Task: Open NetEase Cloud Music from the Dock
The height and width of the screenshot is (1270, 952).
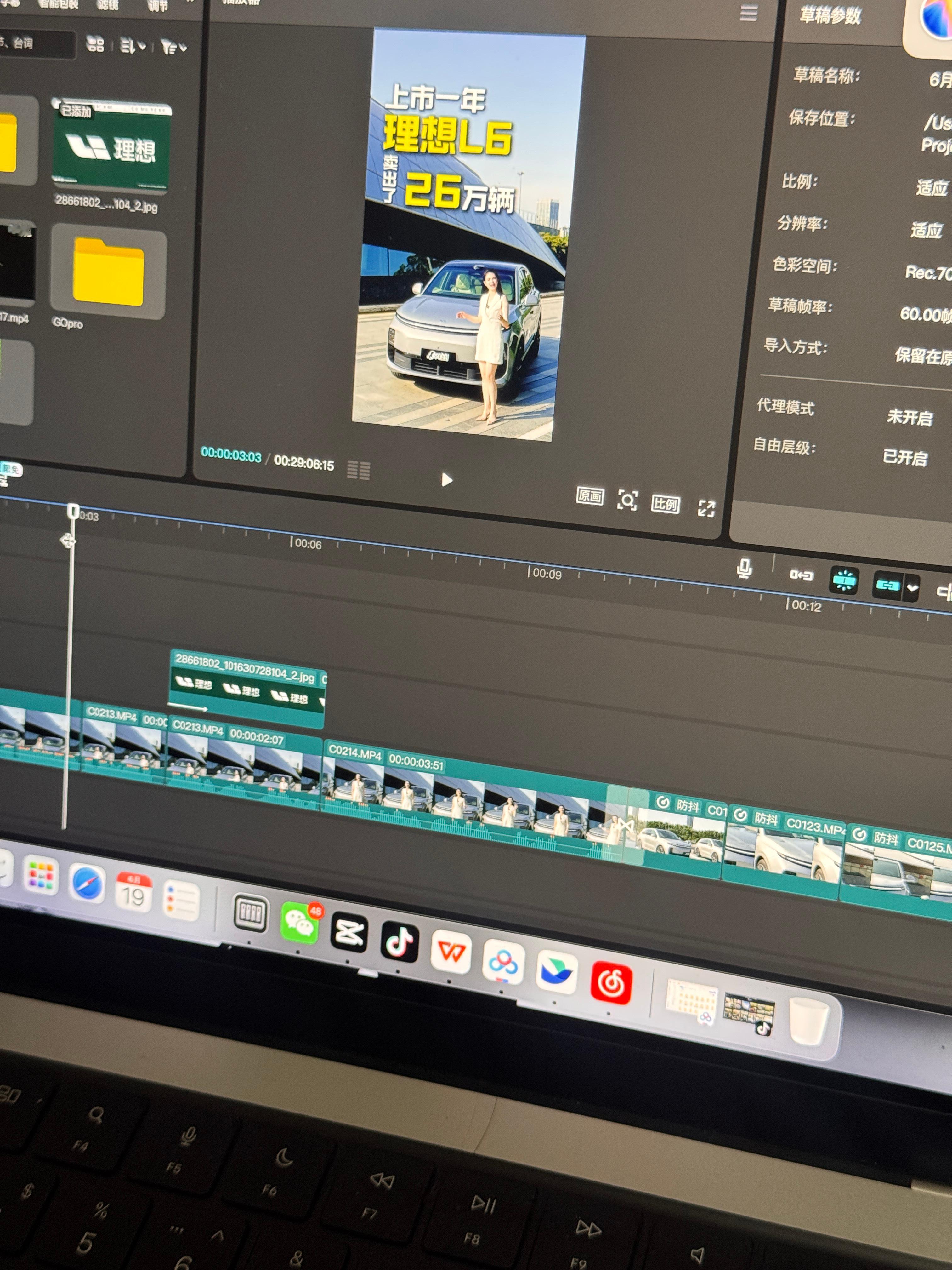Action: [x=611, y=982]
